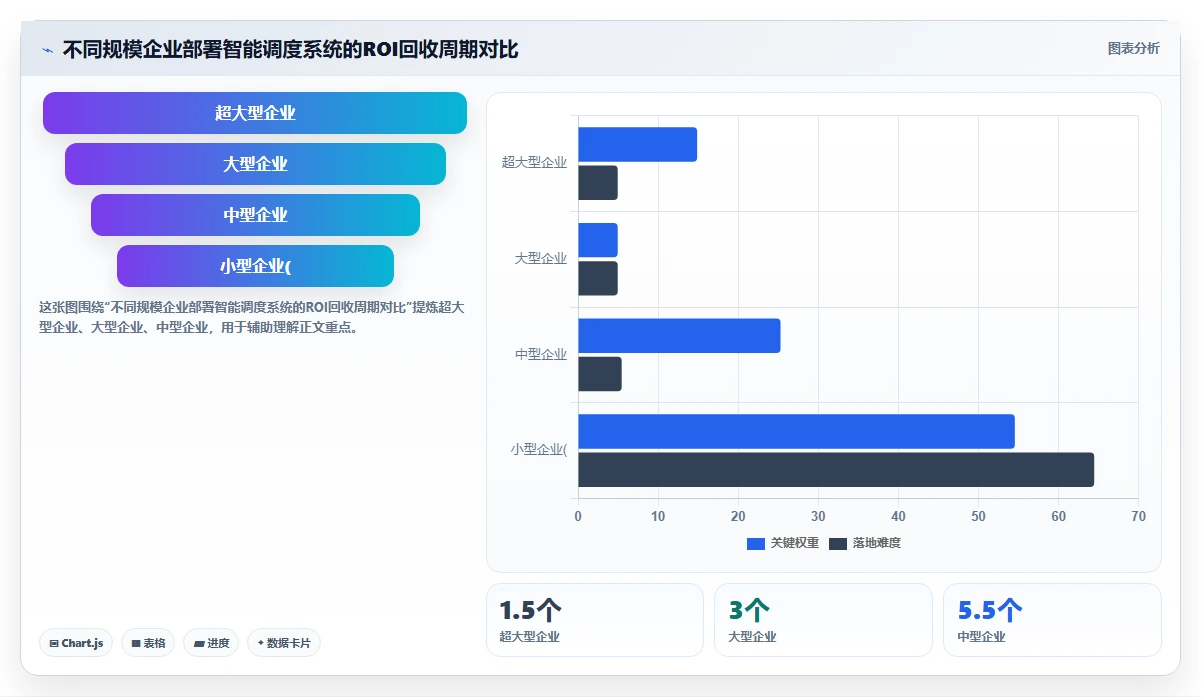
Task: Click the x-axis value 70
Action: pyautogui.click(x=1138, y=516)
